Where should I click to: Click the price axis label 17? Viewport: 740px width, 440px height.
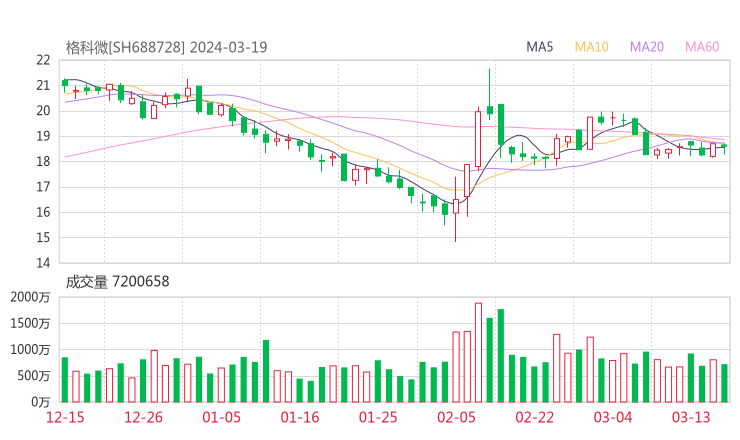43,187
